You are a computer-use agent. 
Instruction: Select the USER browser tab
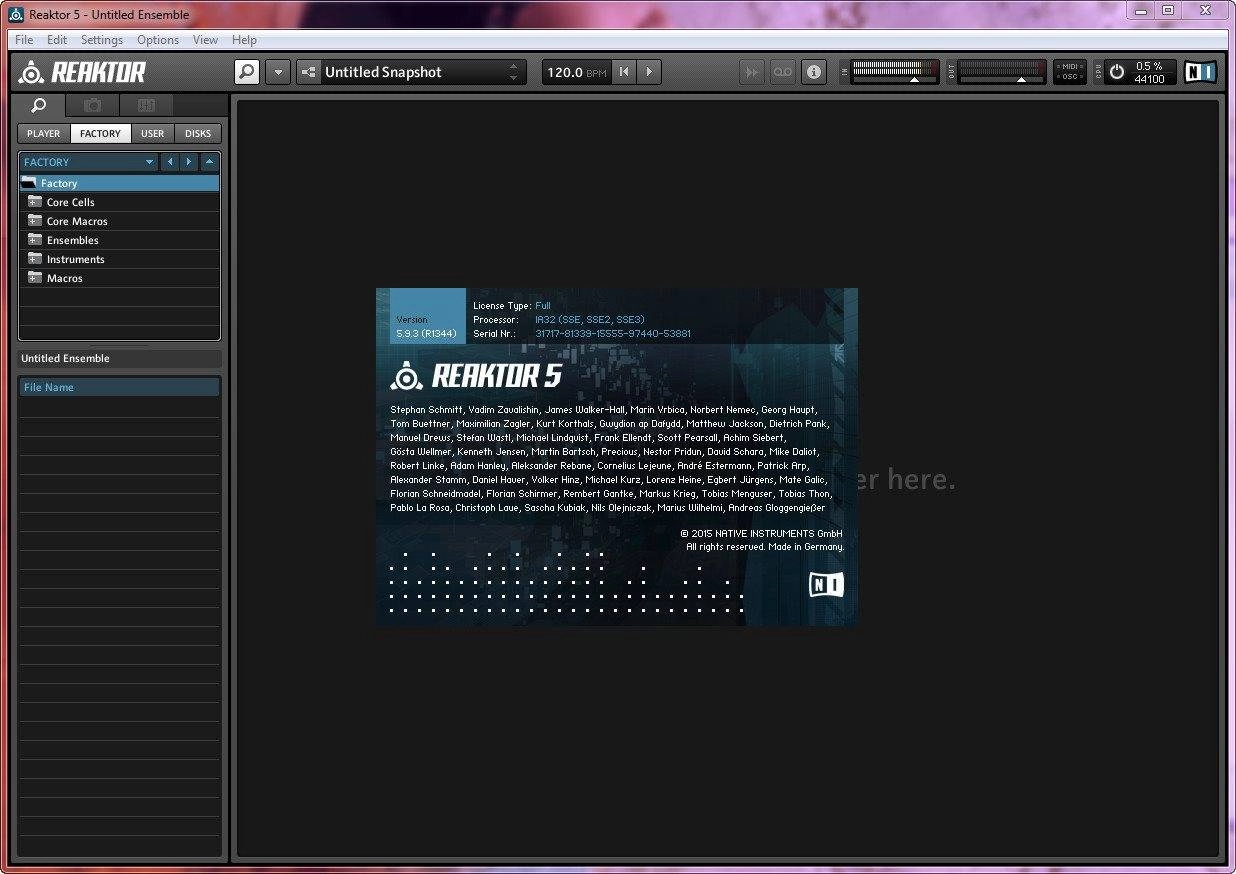coord(152,133)
